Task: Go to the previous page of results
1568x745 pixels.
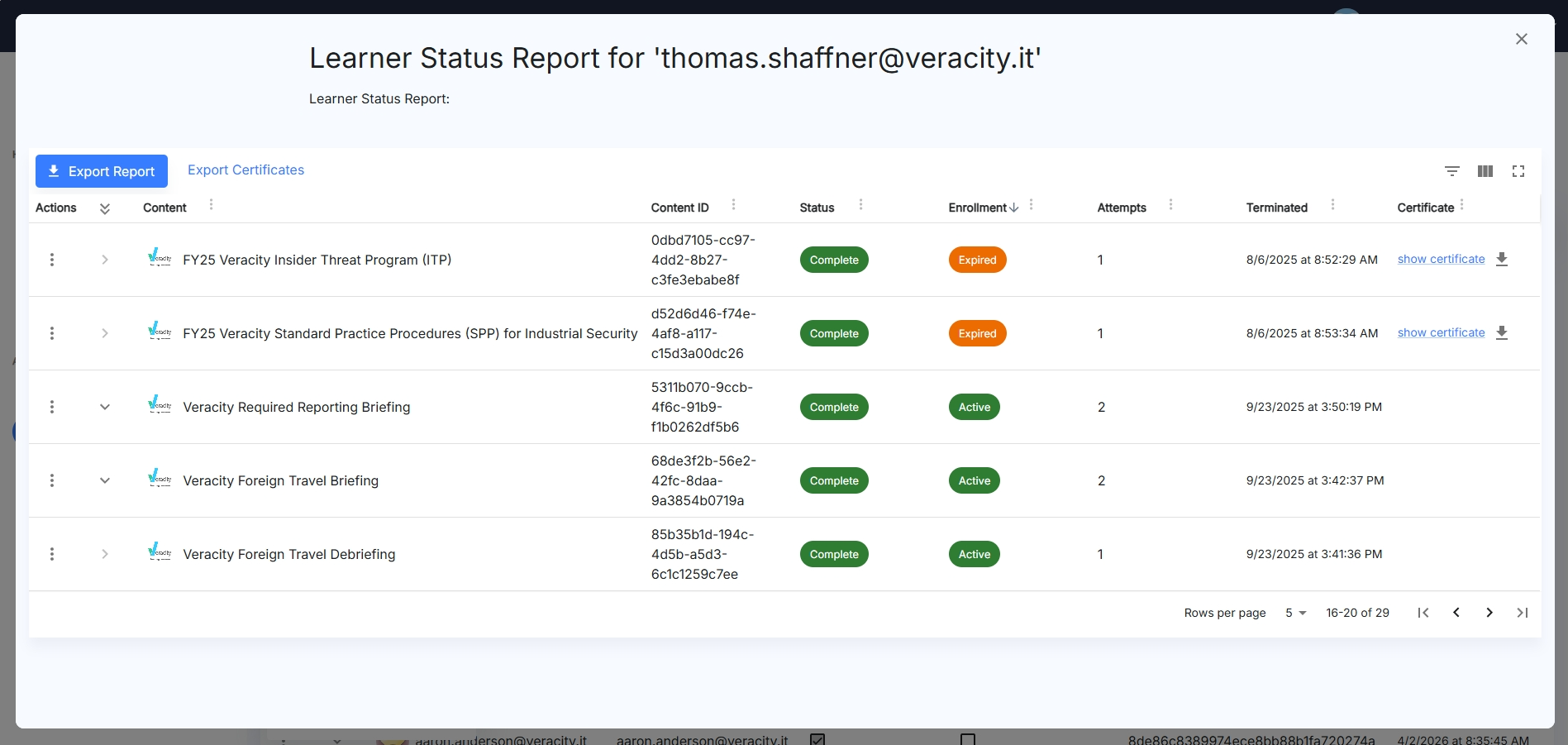Action: pos(1456,613)
